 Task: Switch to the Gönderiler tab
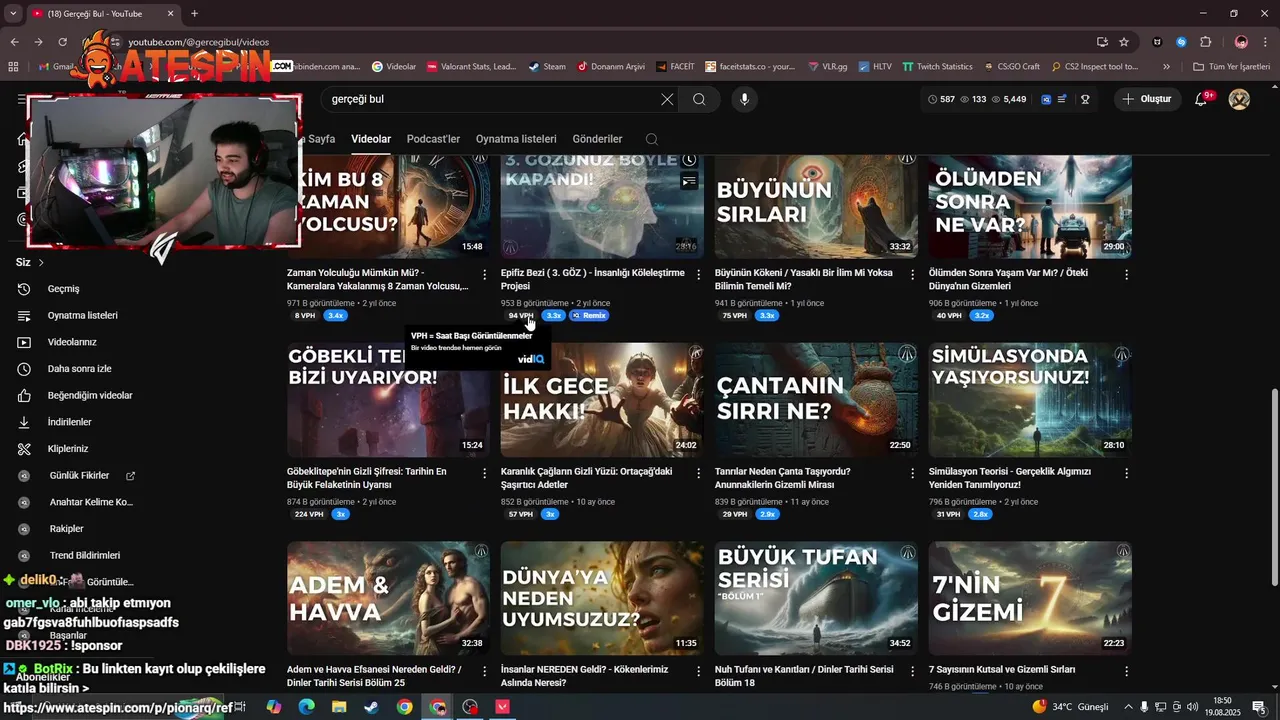pos(597,139)
